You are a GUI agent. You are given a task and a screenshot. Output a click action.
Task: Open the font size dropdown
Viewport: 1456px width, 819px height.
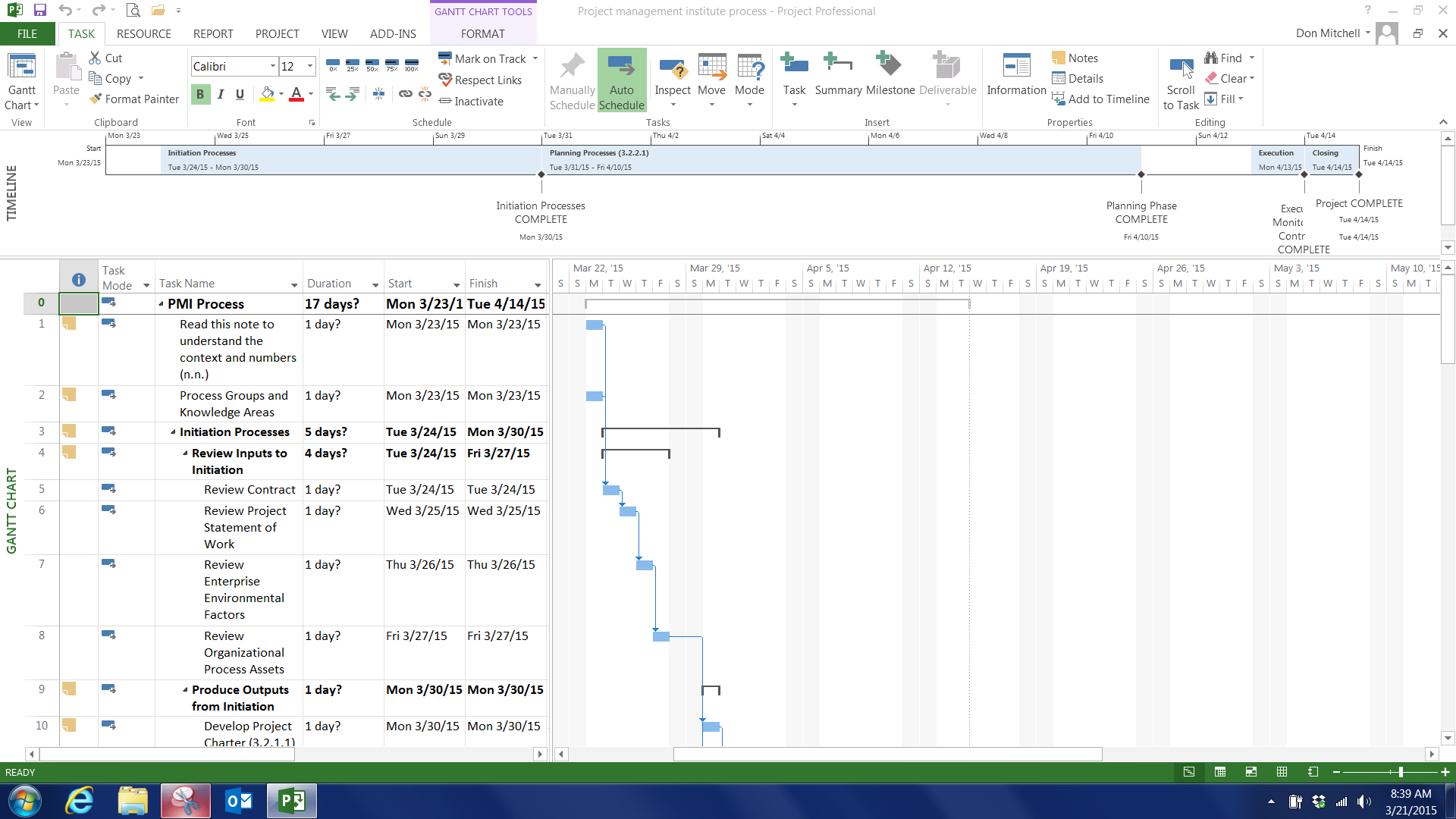point(309,67)
